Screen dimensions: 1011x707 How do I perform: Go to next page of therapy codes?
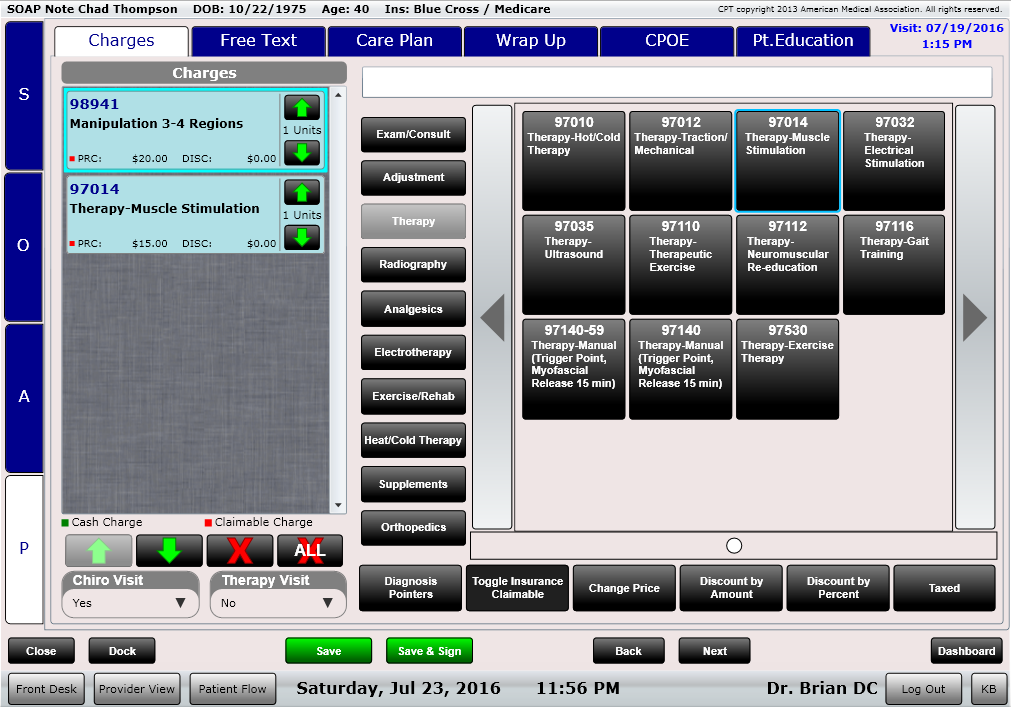pos(974,317)
